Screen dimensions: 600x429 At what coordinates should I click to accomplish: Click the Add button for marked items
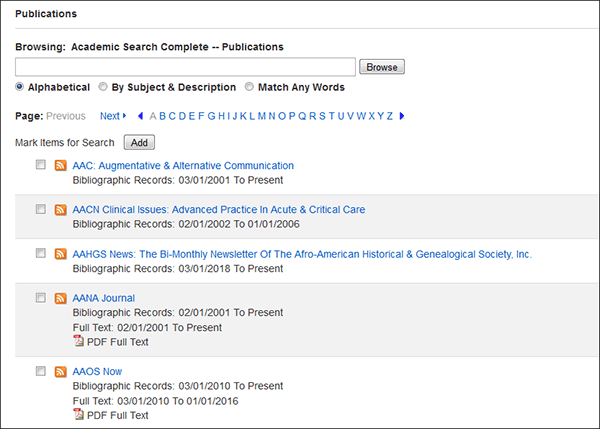[139, 142]
